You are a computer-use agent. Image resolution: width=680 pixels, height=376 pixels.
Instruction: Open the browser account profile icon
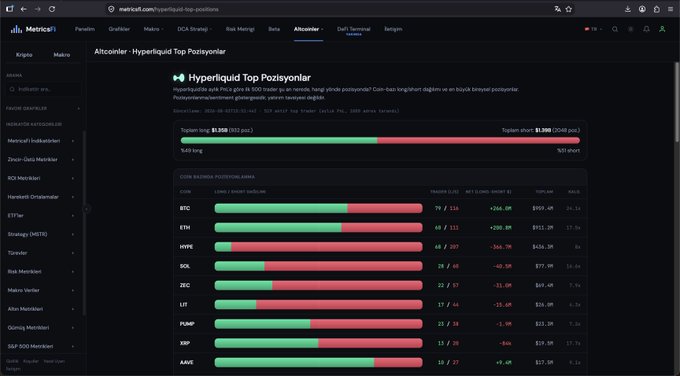642,9
